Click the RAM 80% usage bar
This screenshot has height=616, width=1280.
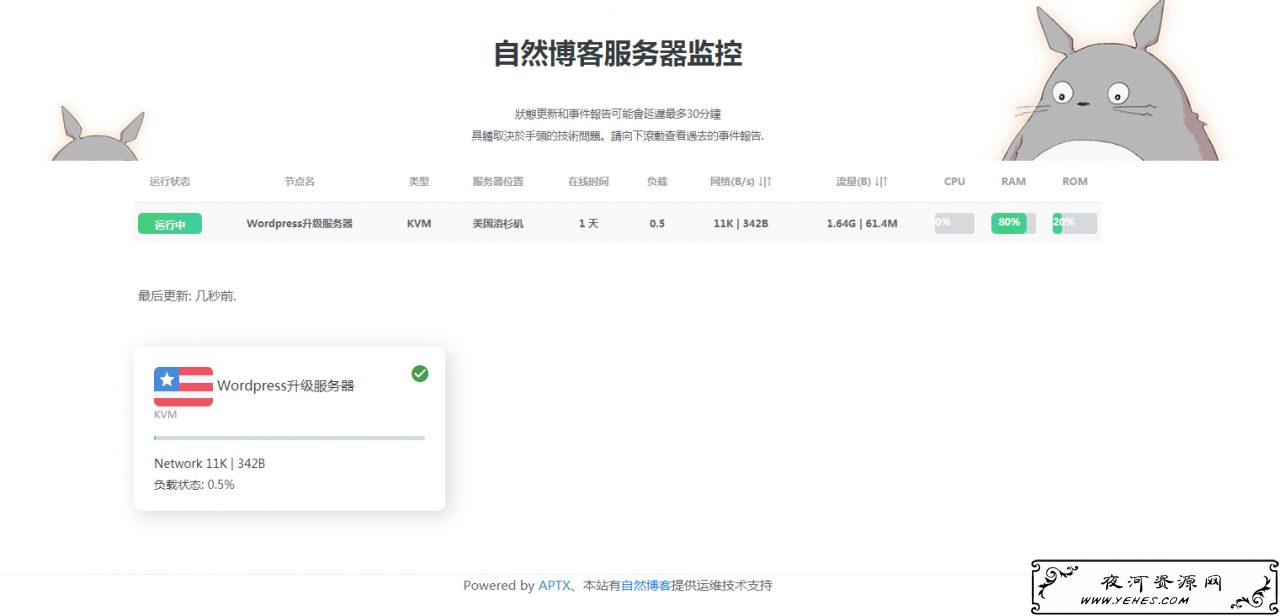[1013, 223]
